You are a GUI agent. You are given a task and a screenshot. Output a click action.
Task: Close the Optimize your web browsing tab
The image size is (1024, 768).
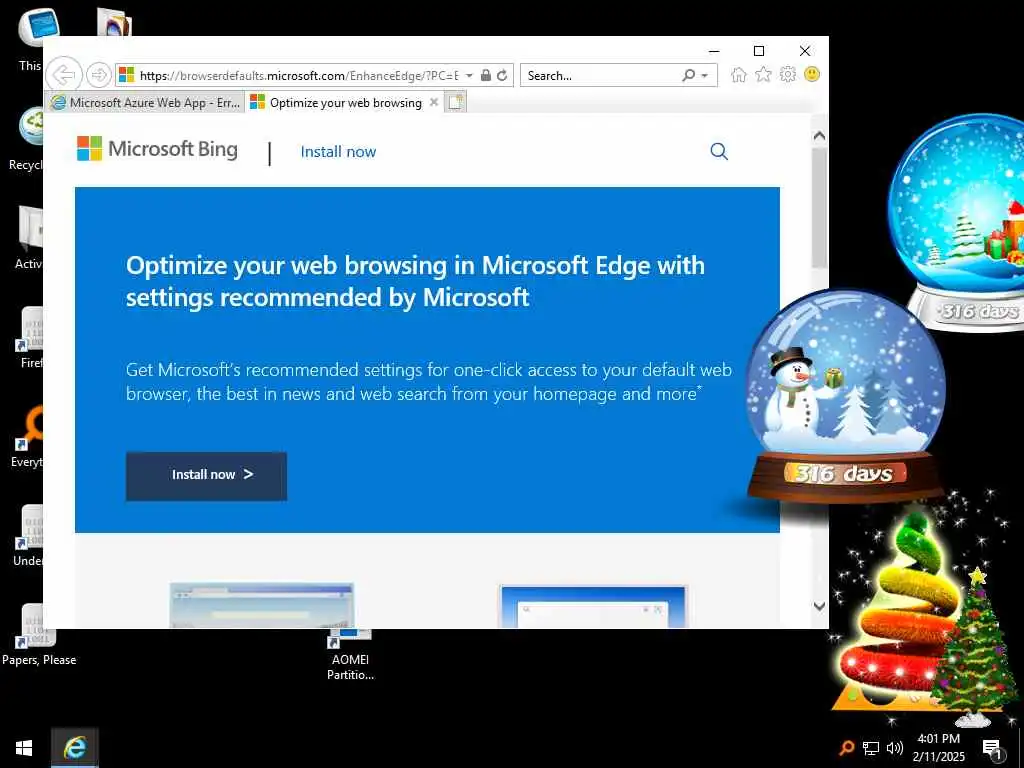[x=434, y=102]
